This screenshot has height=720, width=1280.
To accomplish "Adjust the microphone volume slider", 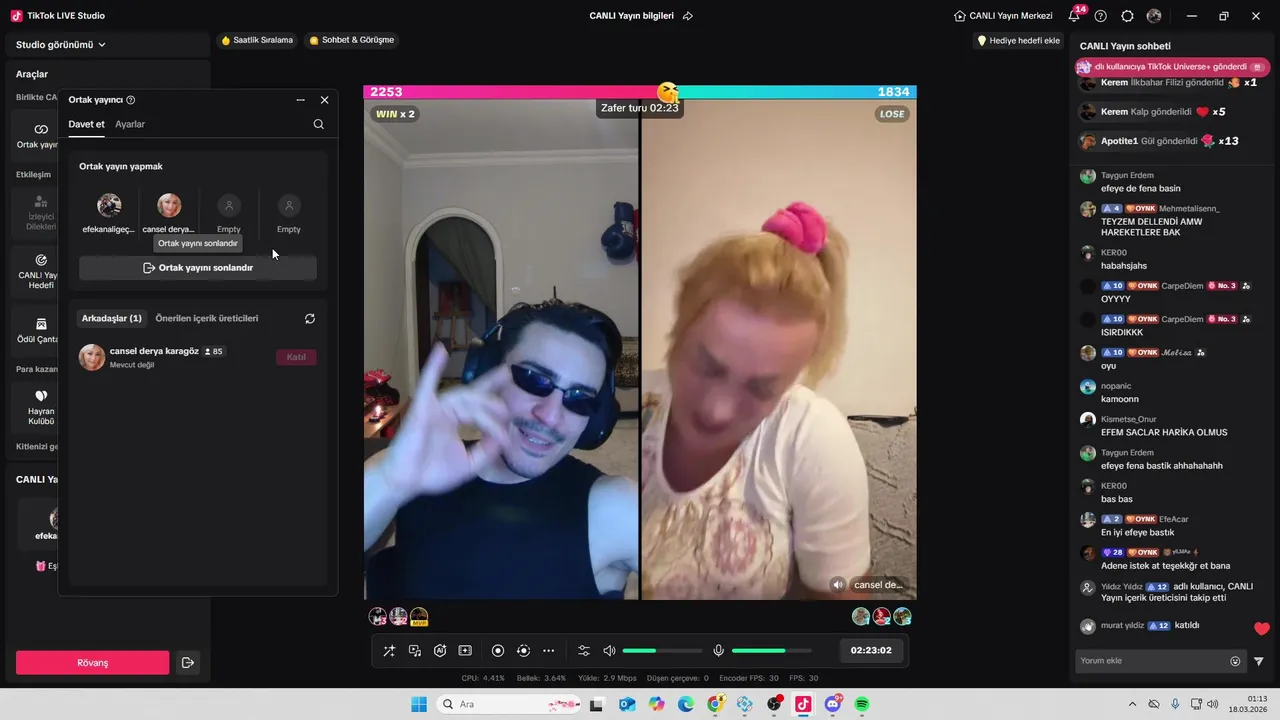I will 771,651.
